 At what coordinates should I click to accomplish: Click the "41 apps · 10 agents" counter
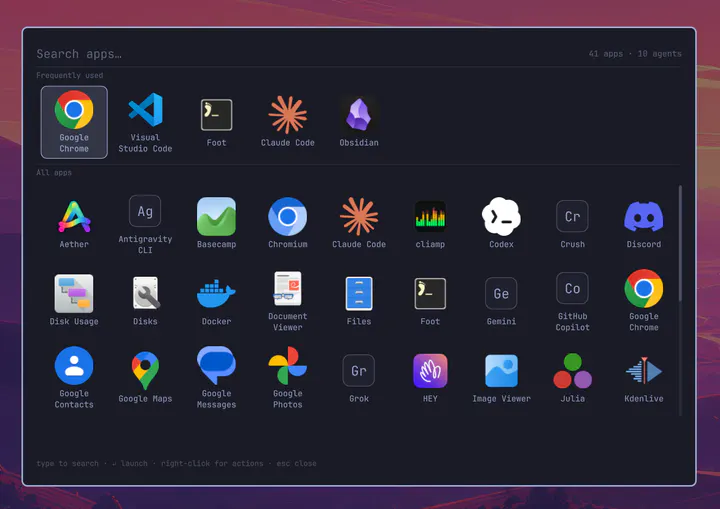click(635, 54)
